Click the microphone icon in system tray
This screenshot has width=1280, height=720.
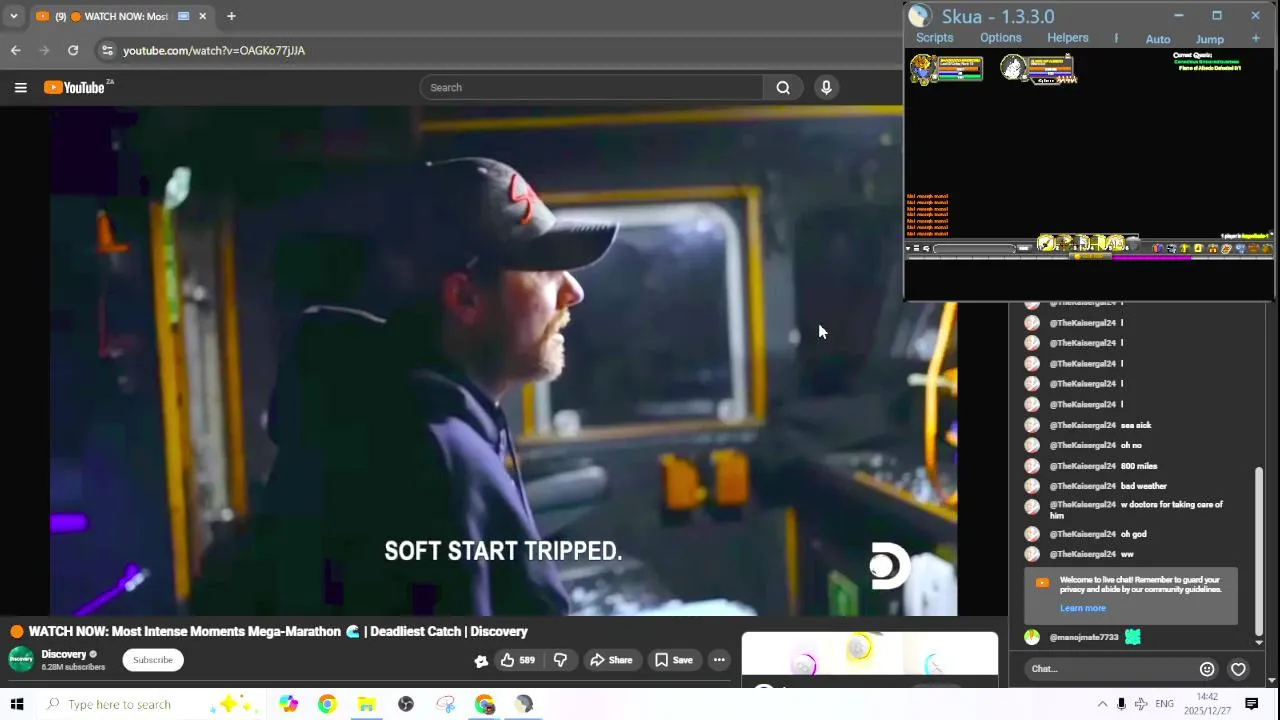pyautogui.click(x=1121, y=704)
